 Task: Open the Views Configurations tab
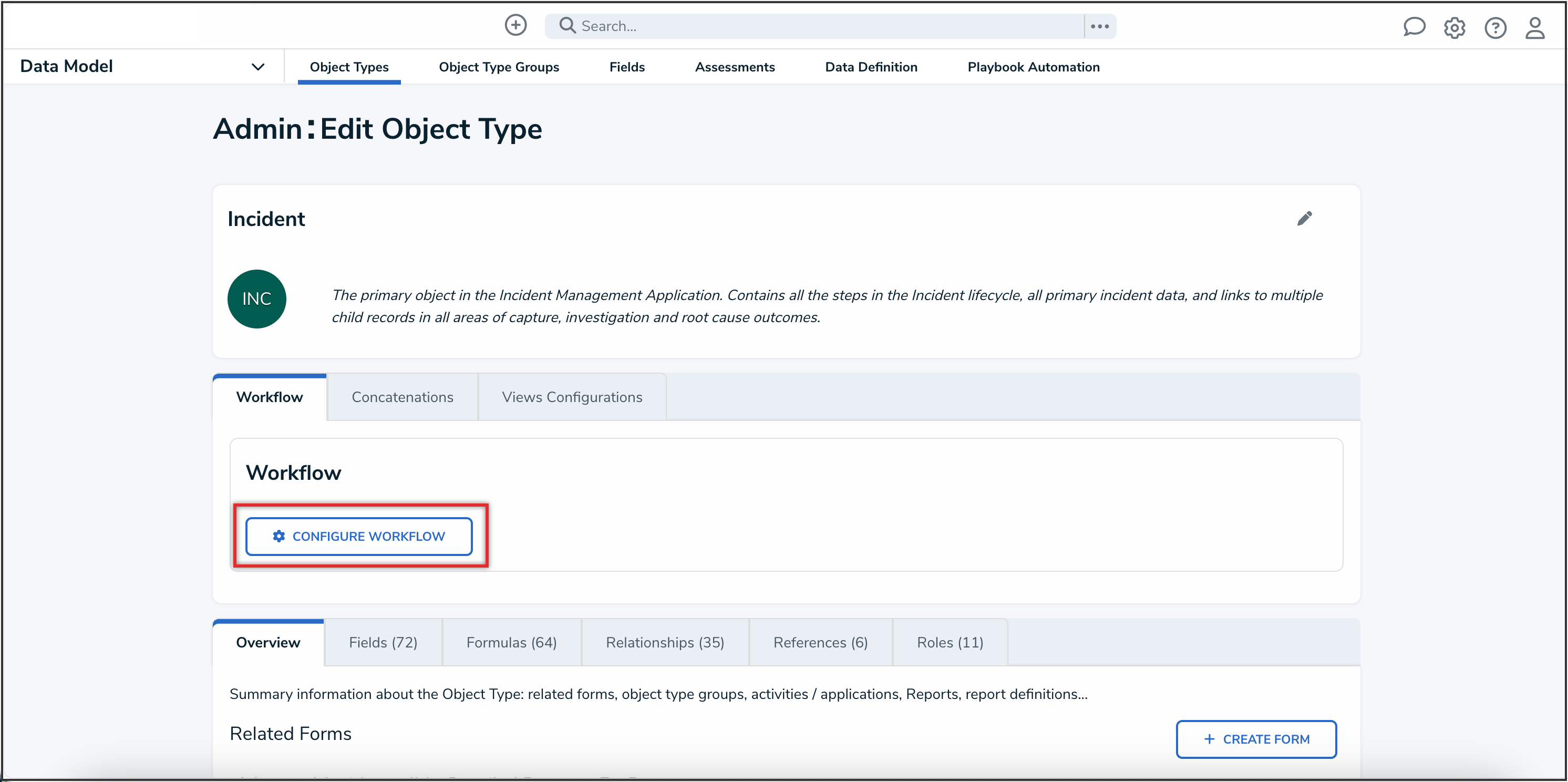pyautogui.click(x=572, y=396)
